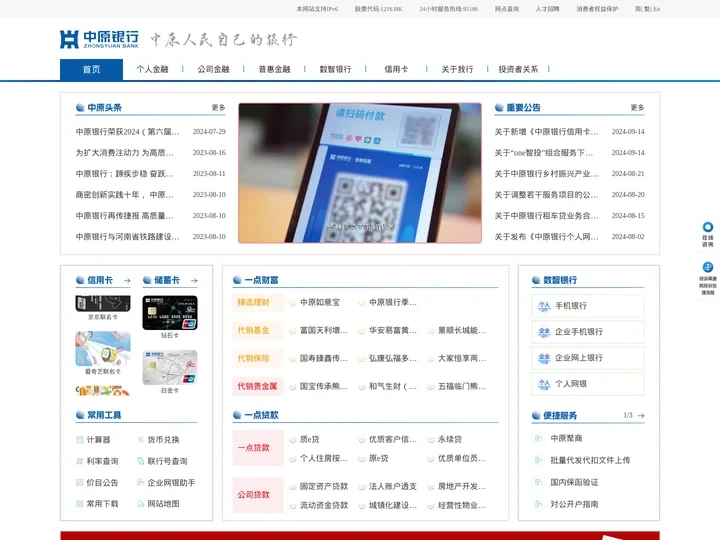Image resolution: width=720 pixels, height=540 pixels.
Task: Open 人才招聘 in the top bar
Action: (547, 9)
